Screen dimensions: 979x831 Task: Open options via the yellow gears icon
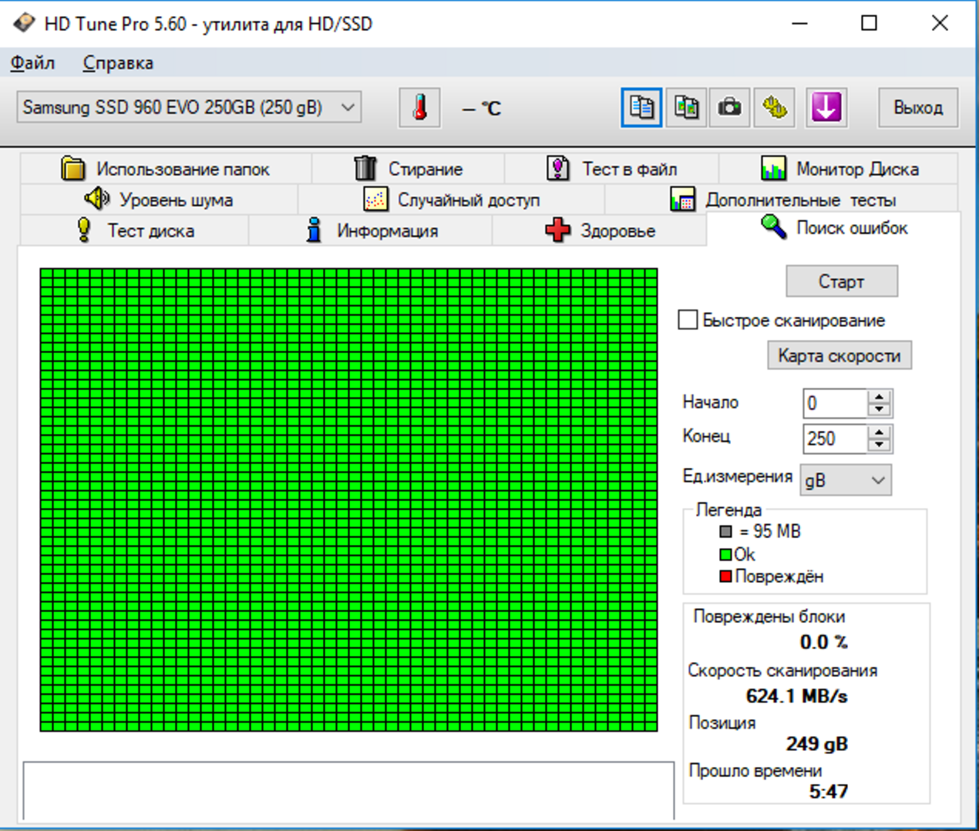tap(773, 108)
